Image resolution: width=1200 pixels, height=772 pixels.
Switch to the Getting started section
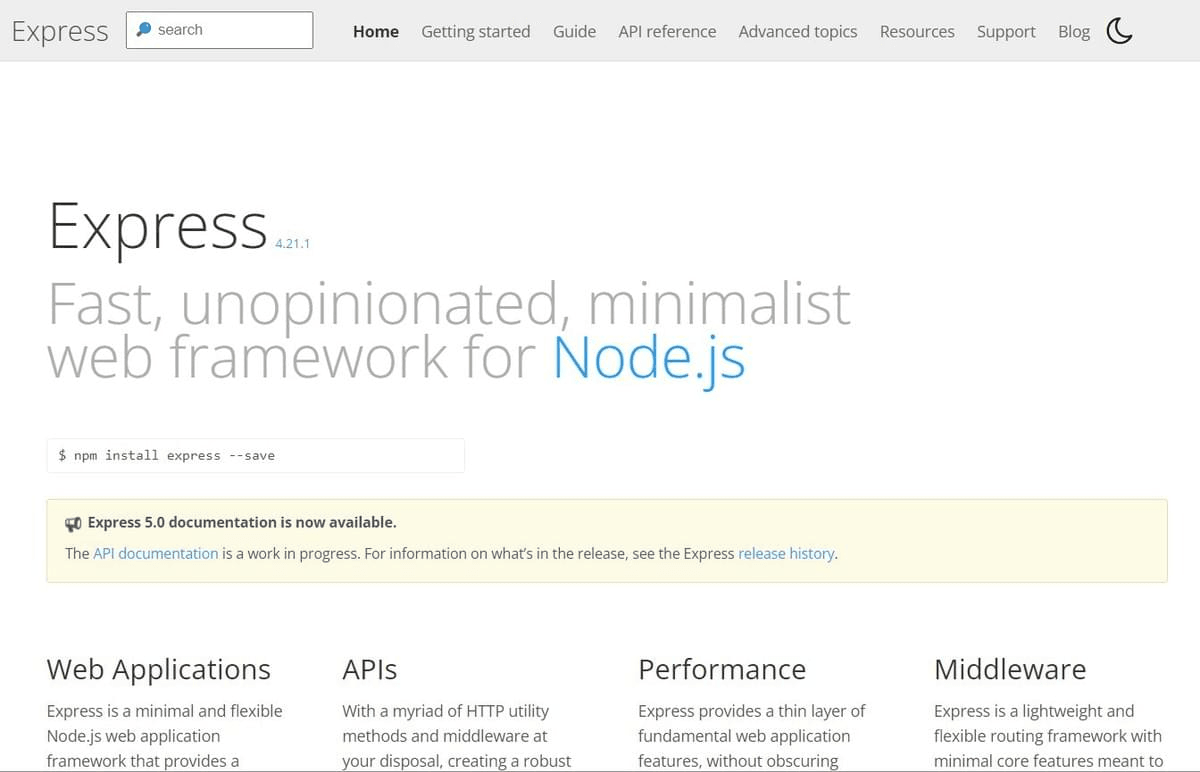(475, 31)
